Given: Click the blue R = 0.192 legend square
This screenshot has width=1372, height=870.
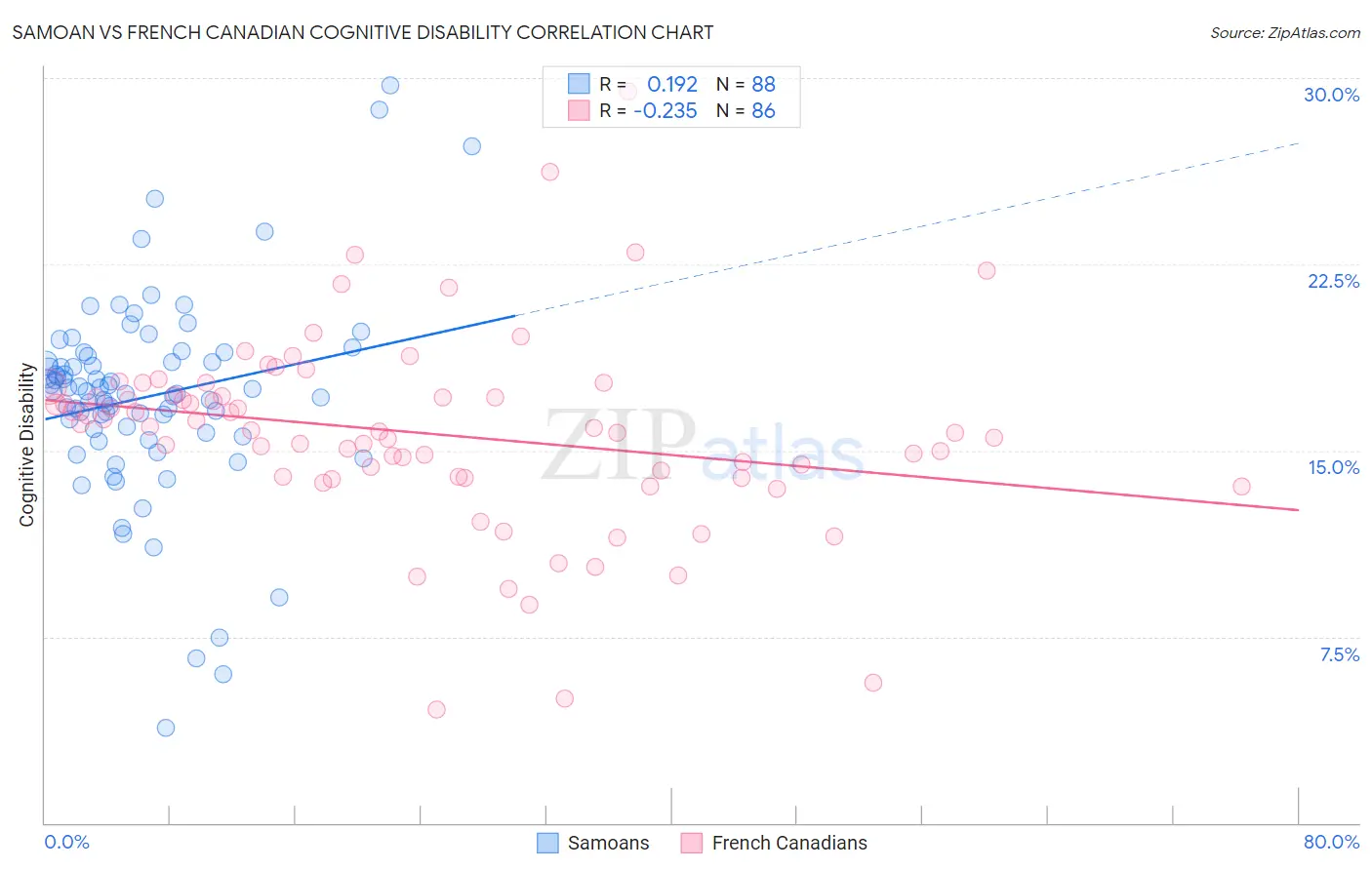Looking at the screenshot, I should click(x=579, y=84).
